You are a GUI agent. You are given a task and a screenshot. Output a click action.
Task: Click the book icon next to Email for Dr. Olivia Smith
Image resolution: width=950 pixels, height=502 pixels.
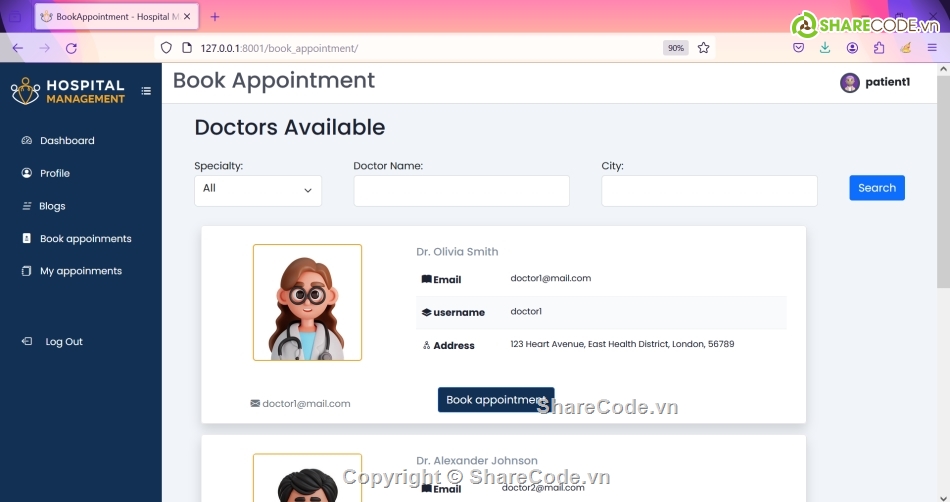click(427, 279)
